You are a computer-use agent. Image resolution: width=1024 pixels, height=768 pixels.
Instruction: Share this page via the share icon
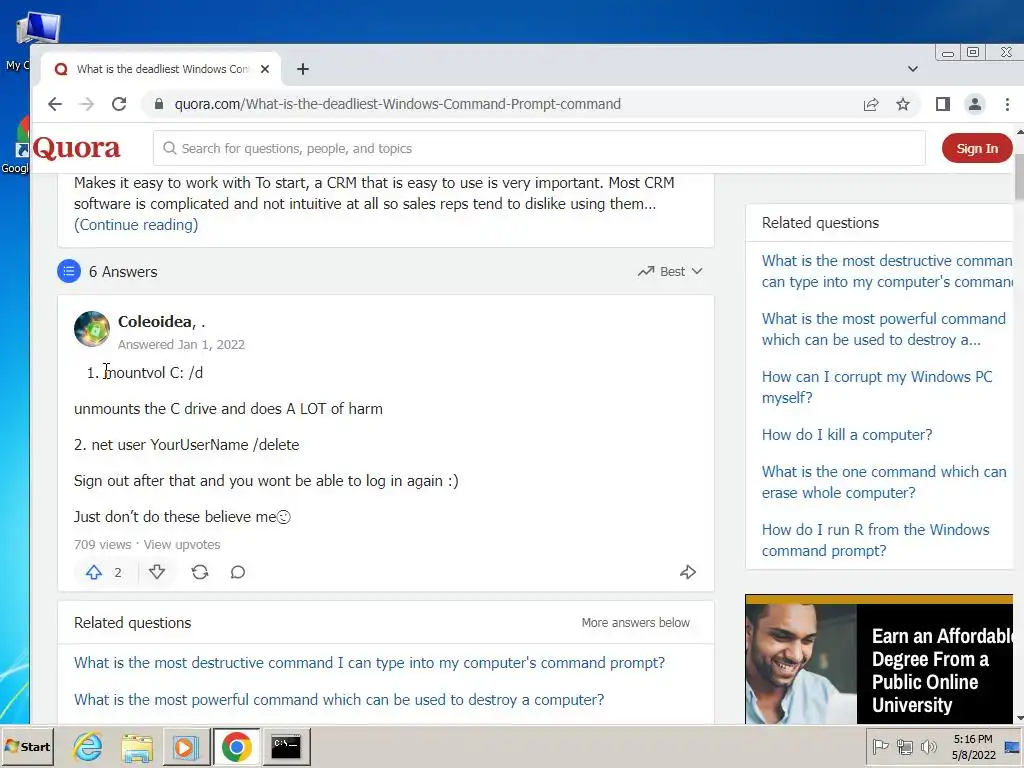[x=871, y=104]
